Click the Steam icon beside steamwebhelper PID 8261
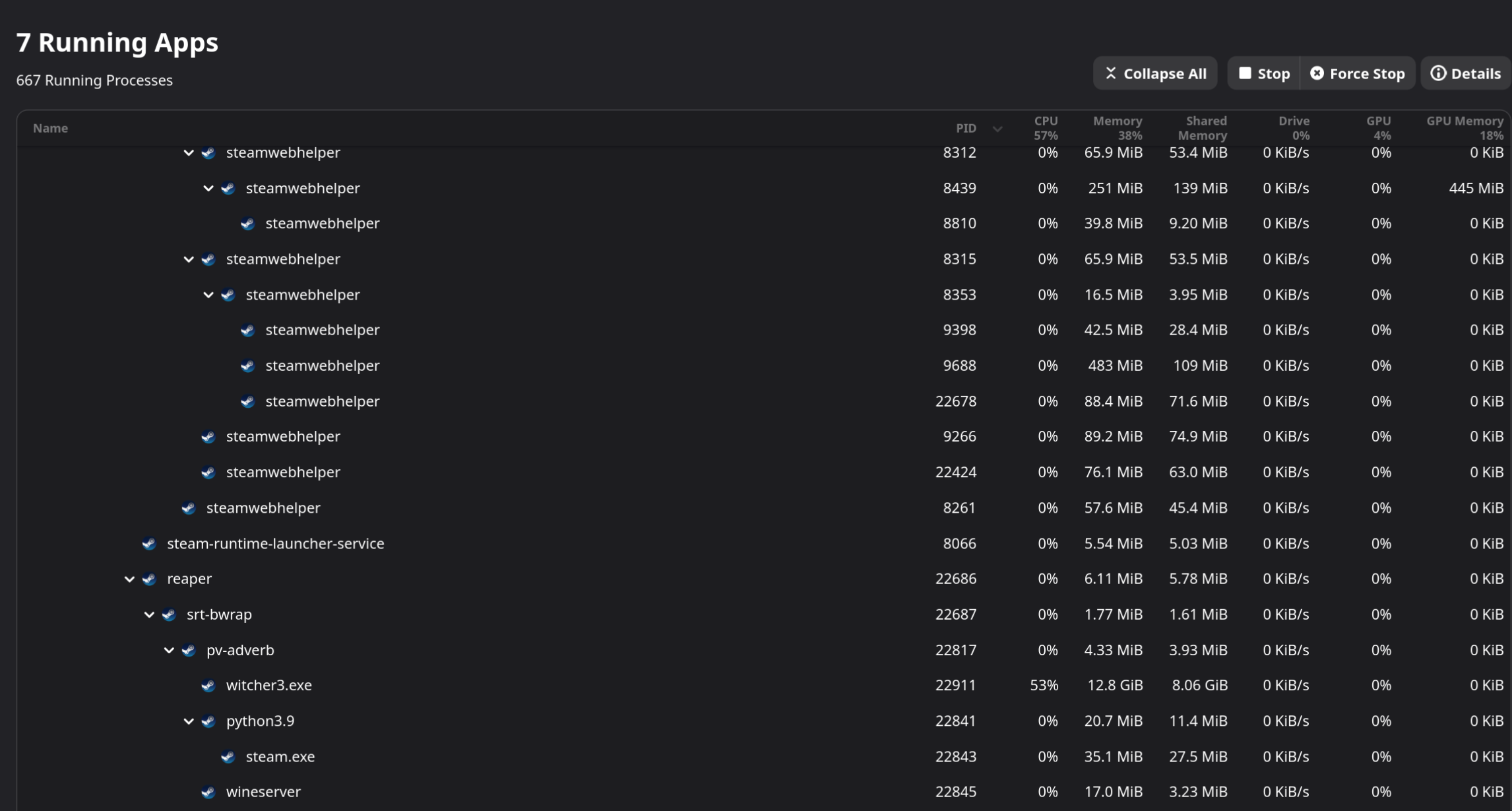The height and width of the screenshot is (811, 1512). pos(189,508)
